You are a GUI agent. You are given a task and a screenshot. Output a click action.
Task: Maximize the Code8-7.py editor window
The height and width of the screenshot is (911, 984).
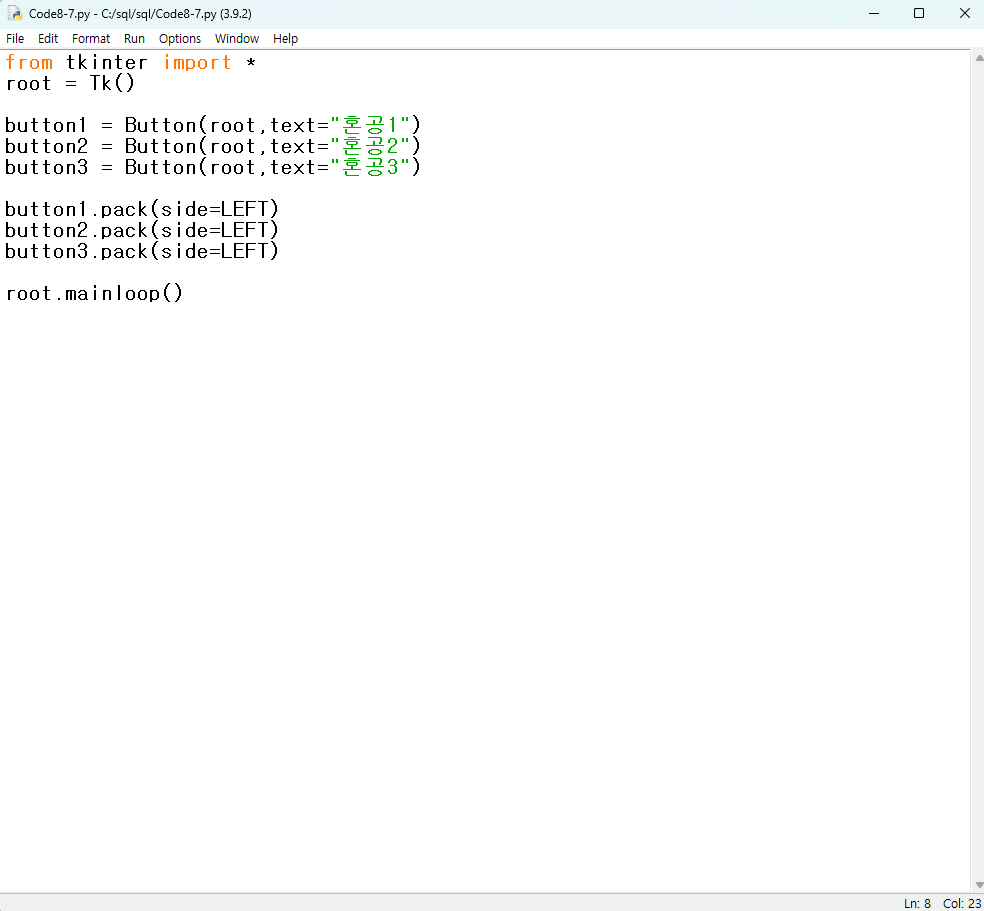(x=919, y=13)
